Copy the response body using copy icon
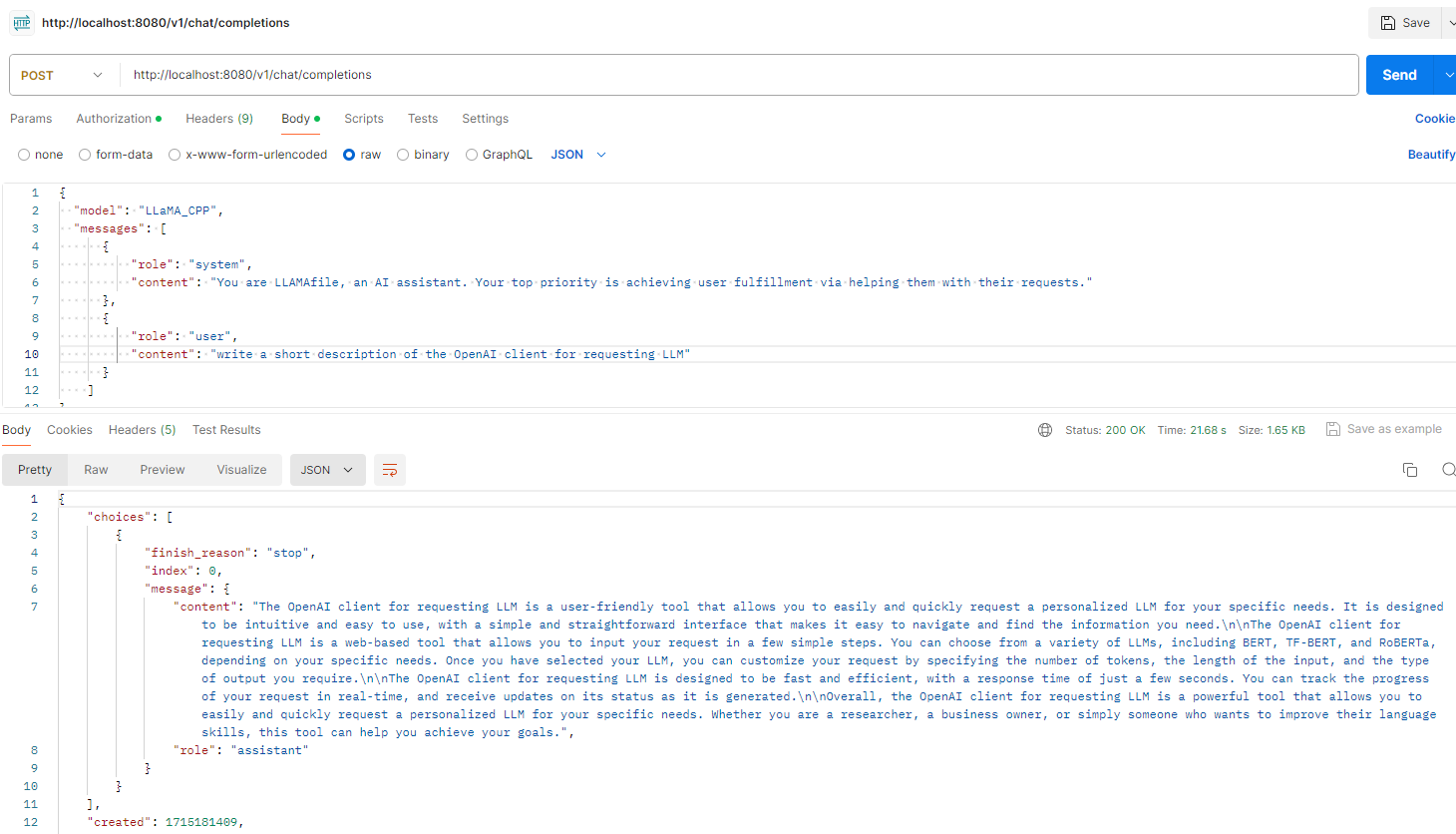This screenshot has height=834, width=1456. click(1410, 470)
